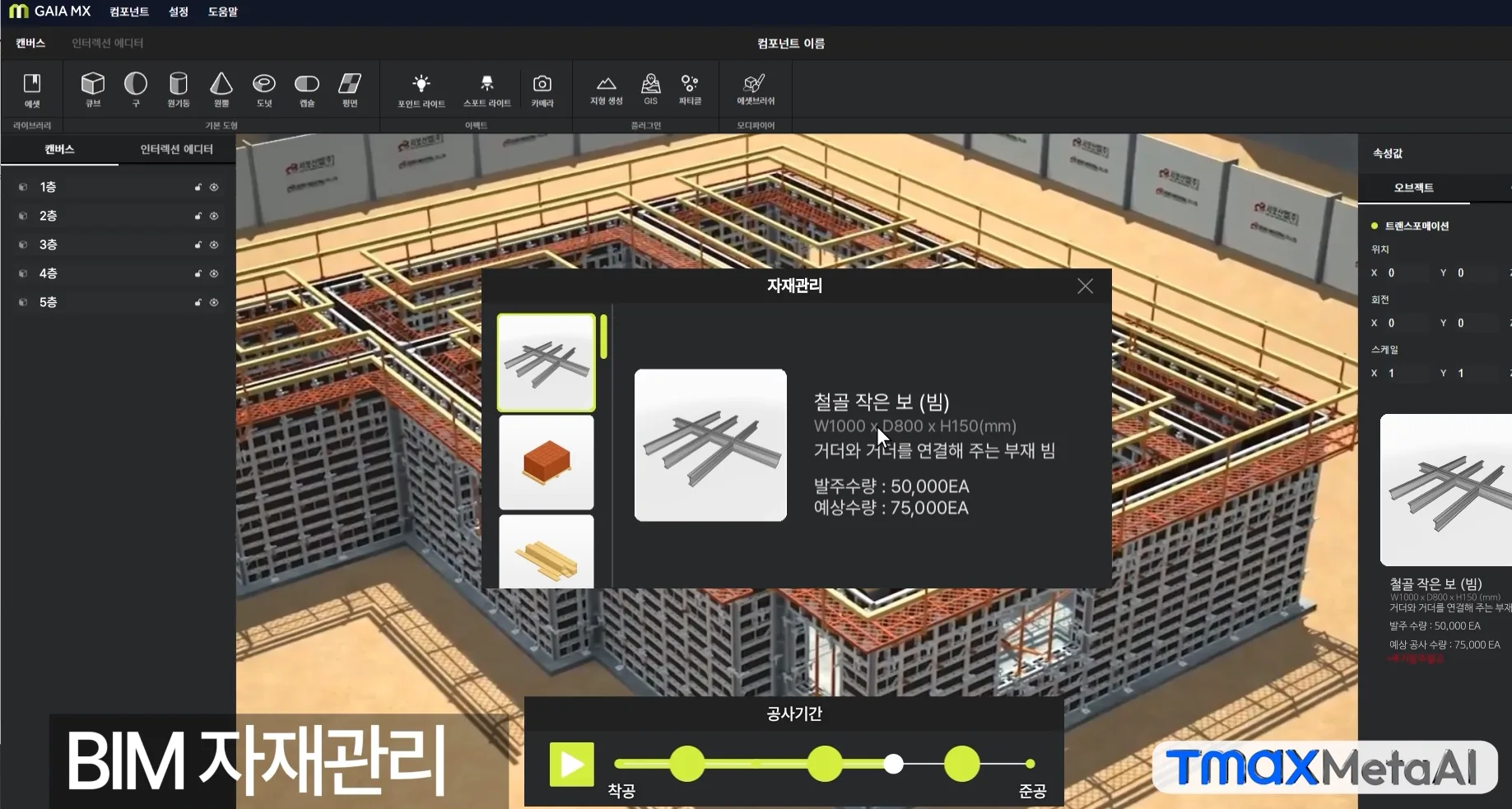Open the 컴포넌트 menu
Image resolution: width=1512 pixels, height=809 pixels.
129,12
